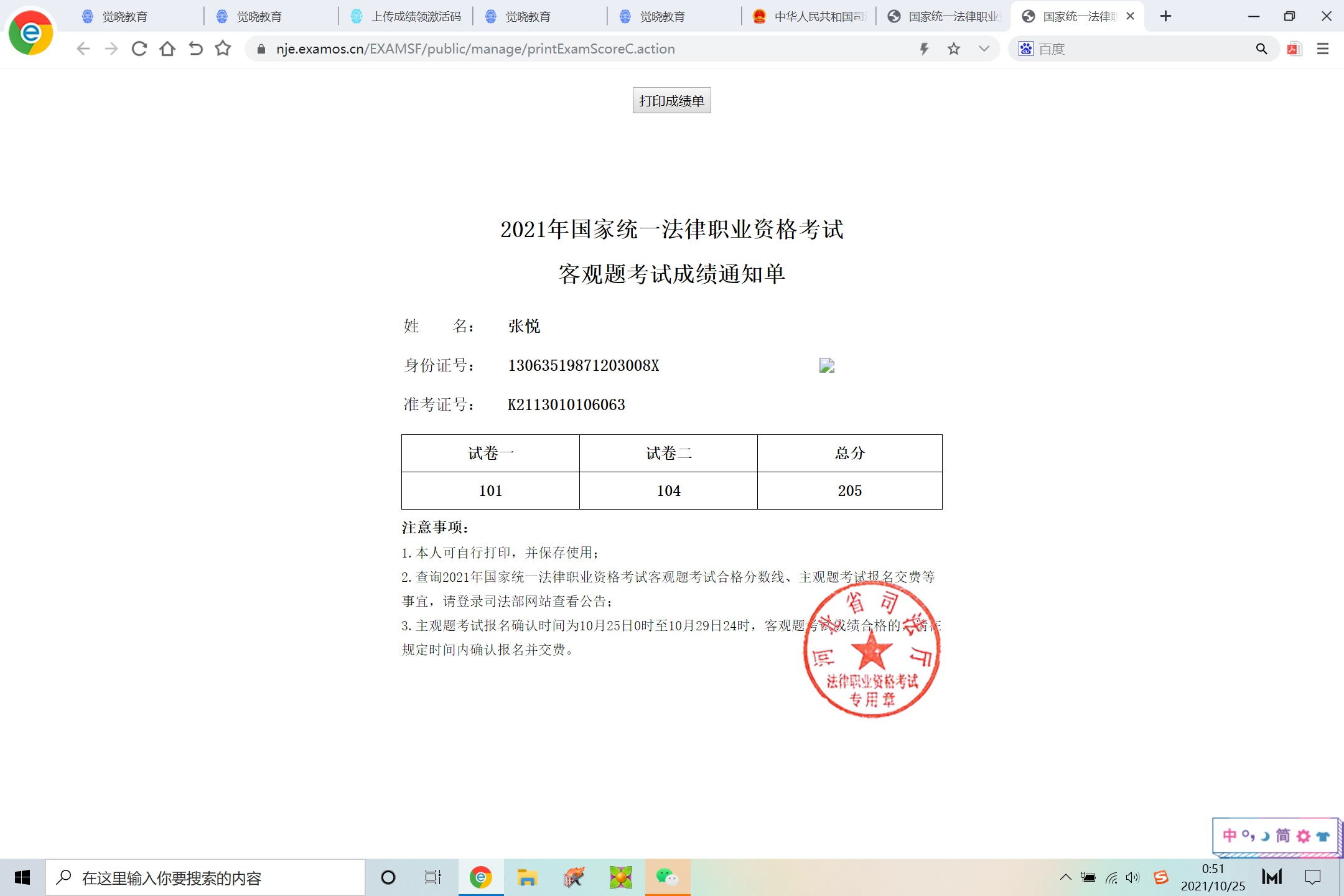Select the admission number K2113010106063
The height and width of the screenshot is (896, 1344).
pyautogui.click(x=566, y=404)
